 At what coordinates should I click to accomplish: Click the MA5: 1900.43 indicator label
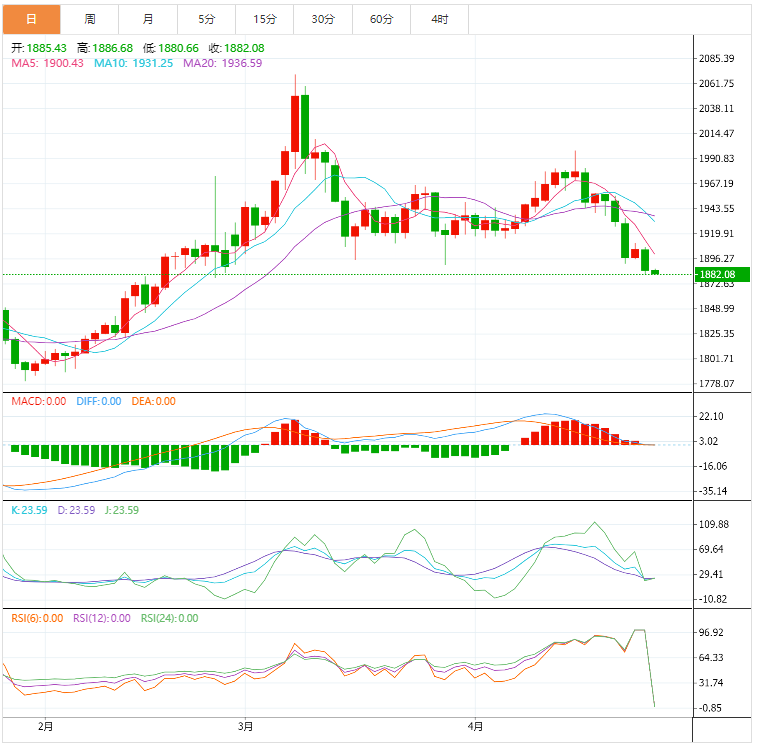(x=47, y=63)
